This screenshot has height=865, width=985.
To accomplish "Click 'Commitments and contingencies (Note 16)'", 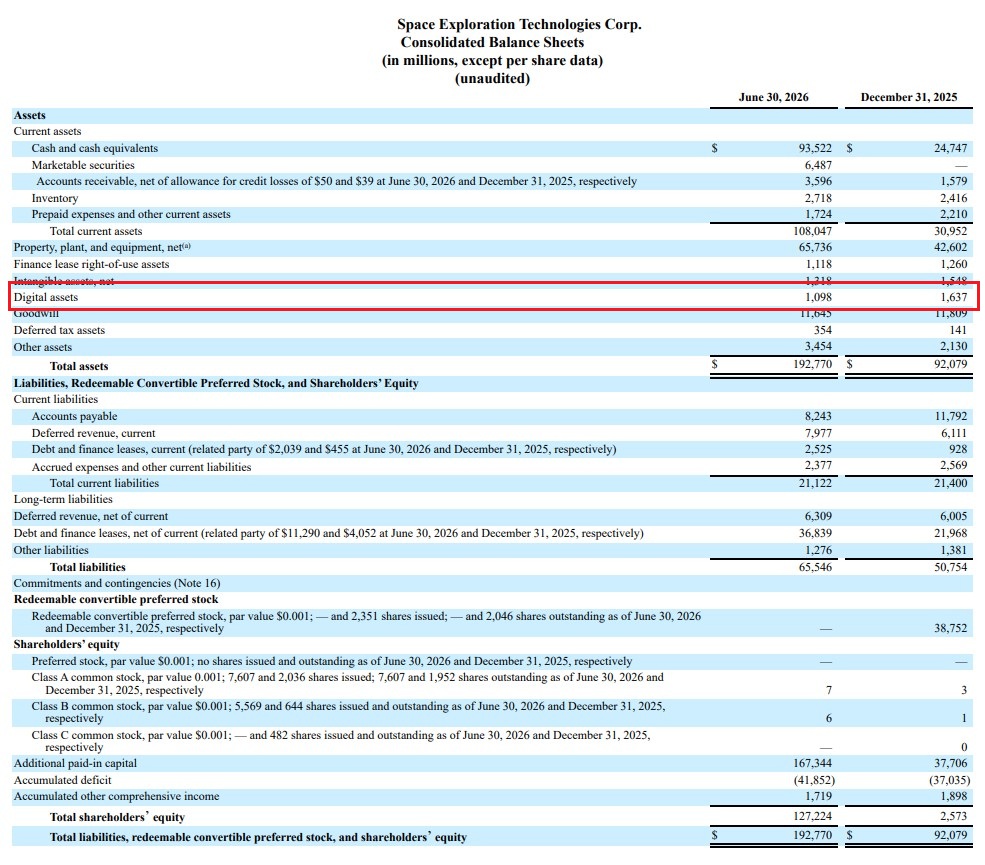I will pyautogui.click(x=117, y=584).
